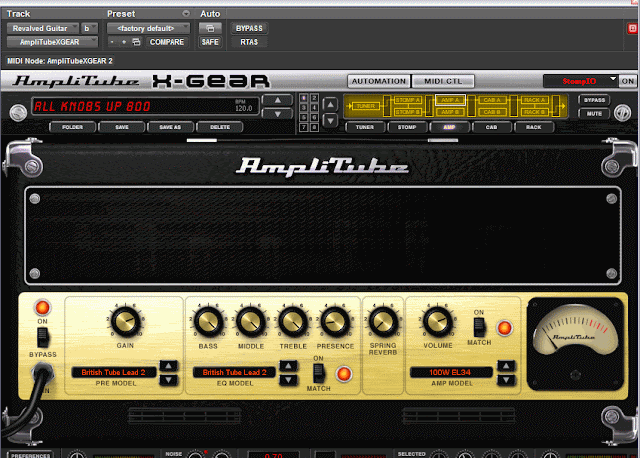This screenshot has width=640, height=458.
Task: Select Cab A block in signal chain
Action: point(492,100)
